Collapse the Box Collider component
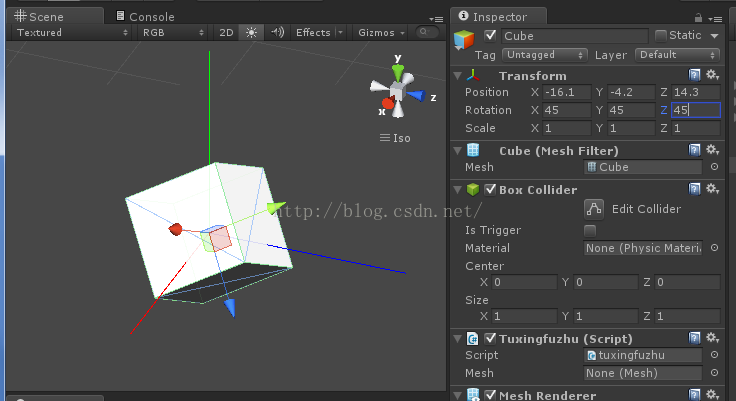736x401 pixels. tap(458, 190)
